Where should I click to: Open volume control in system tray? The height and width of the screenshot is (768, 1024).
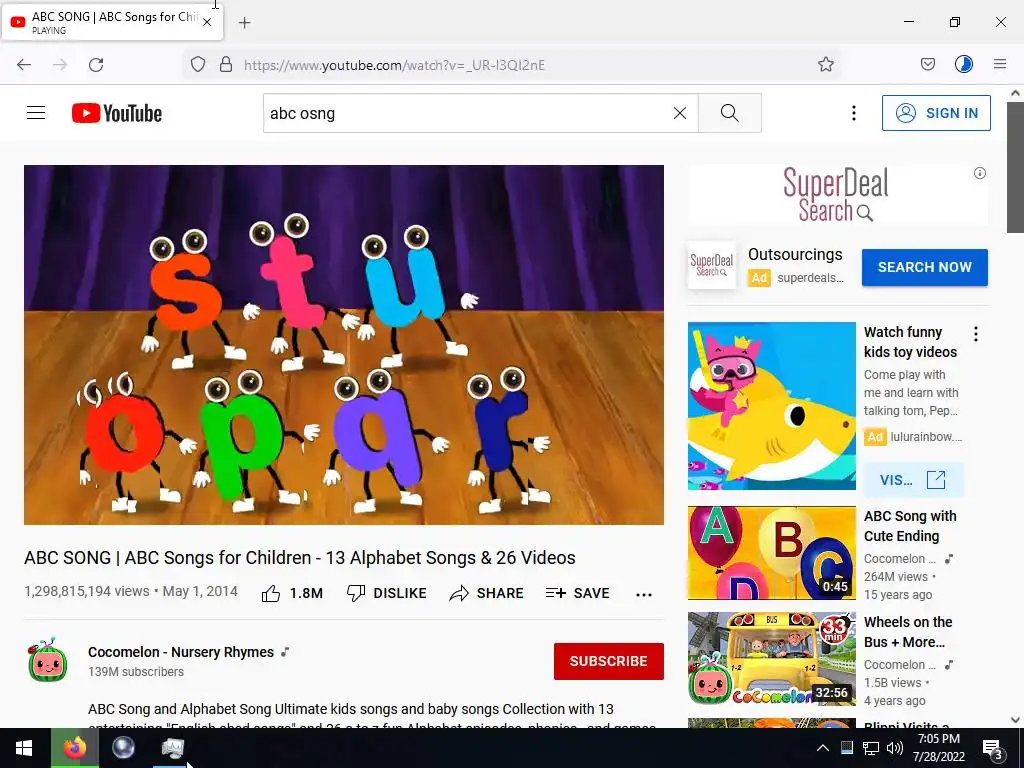point(895,748)
